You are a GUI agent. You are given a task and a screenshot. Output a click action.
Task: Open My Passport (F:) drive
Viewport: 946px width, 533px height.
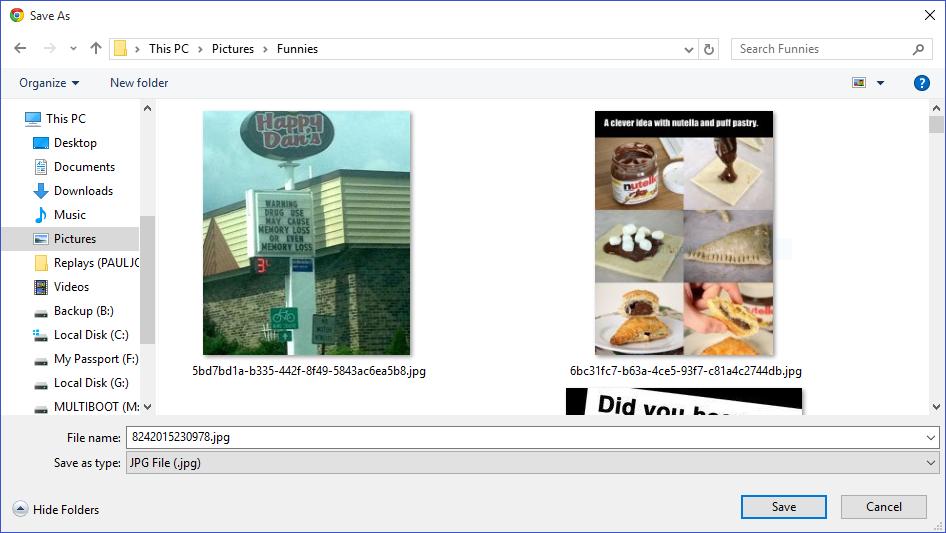(x=97, y=359)
